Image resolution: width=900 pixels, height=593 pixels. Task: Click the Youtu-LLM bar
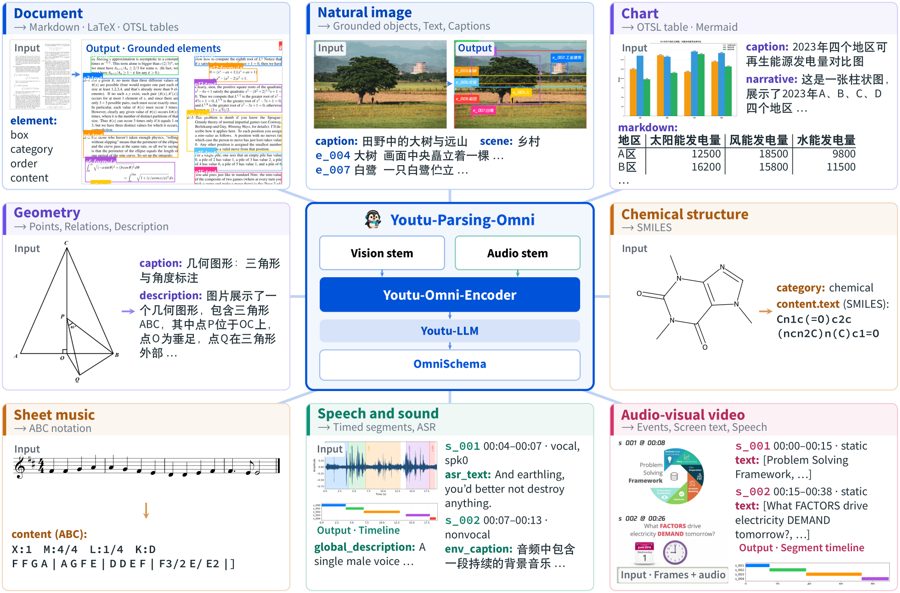tap(449, 331)
